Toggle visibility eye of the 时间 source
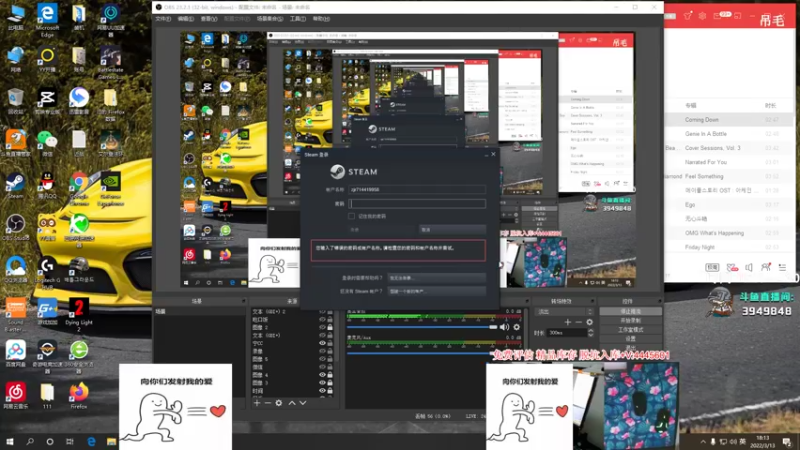The height and width of the screenshot is (450, 800). click(x=322, y=391)
